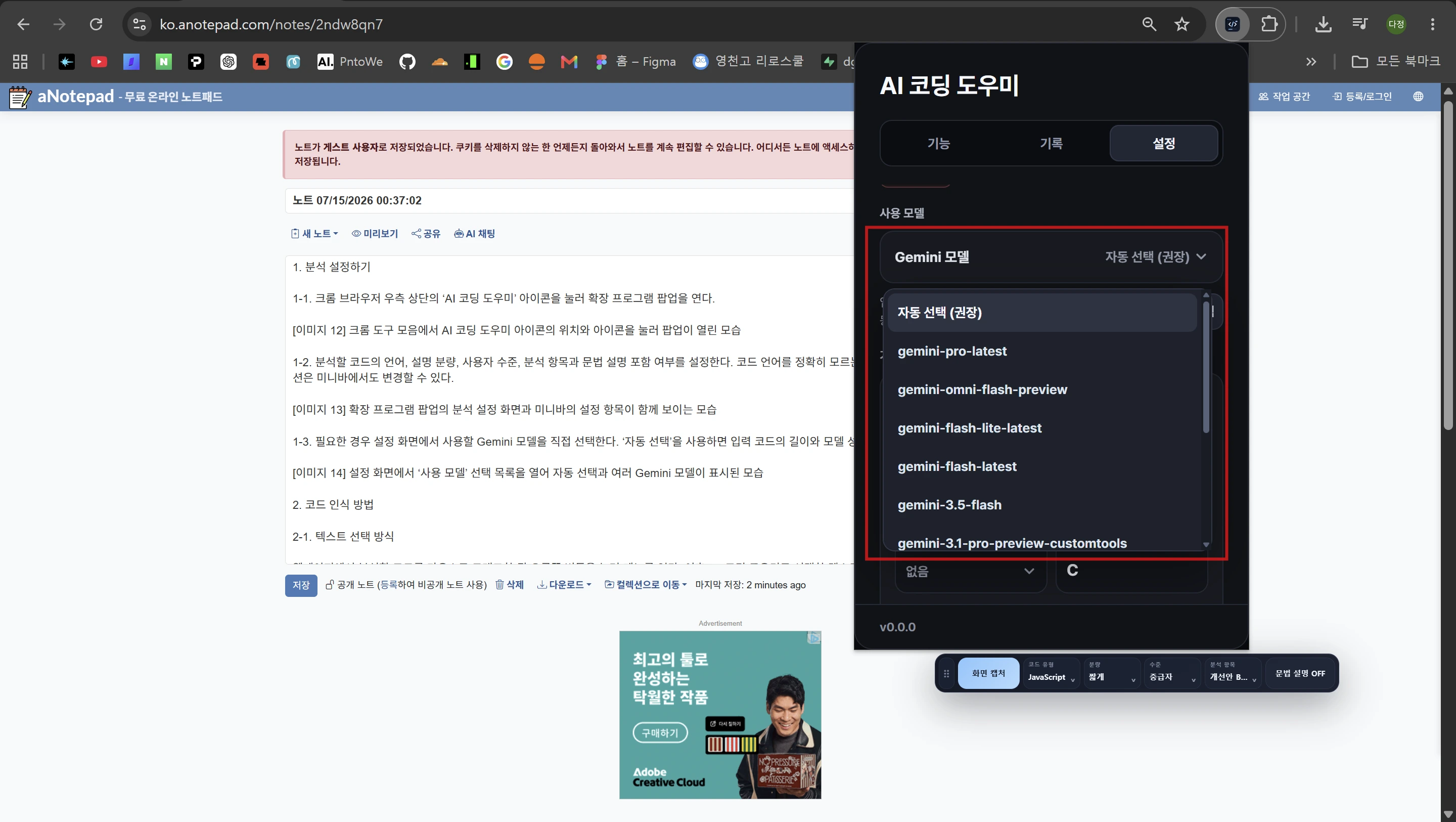Open the YouTube bookmark
The image size is (1456, 822).
coord(99,62)
